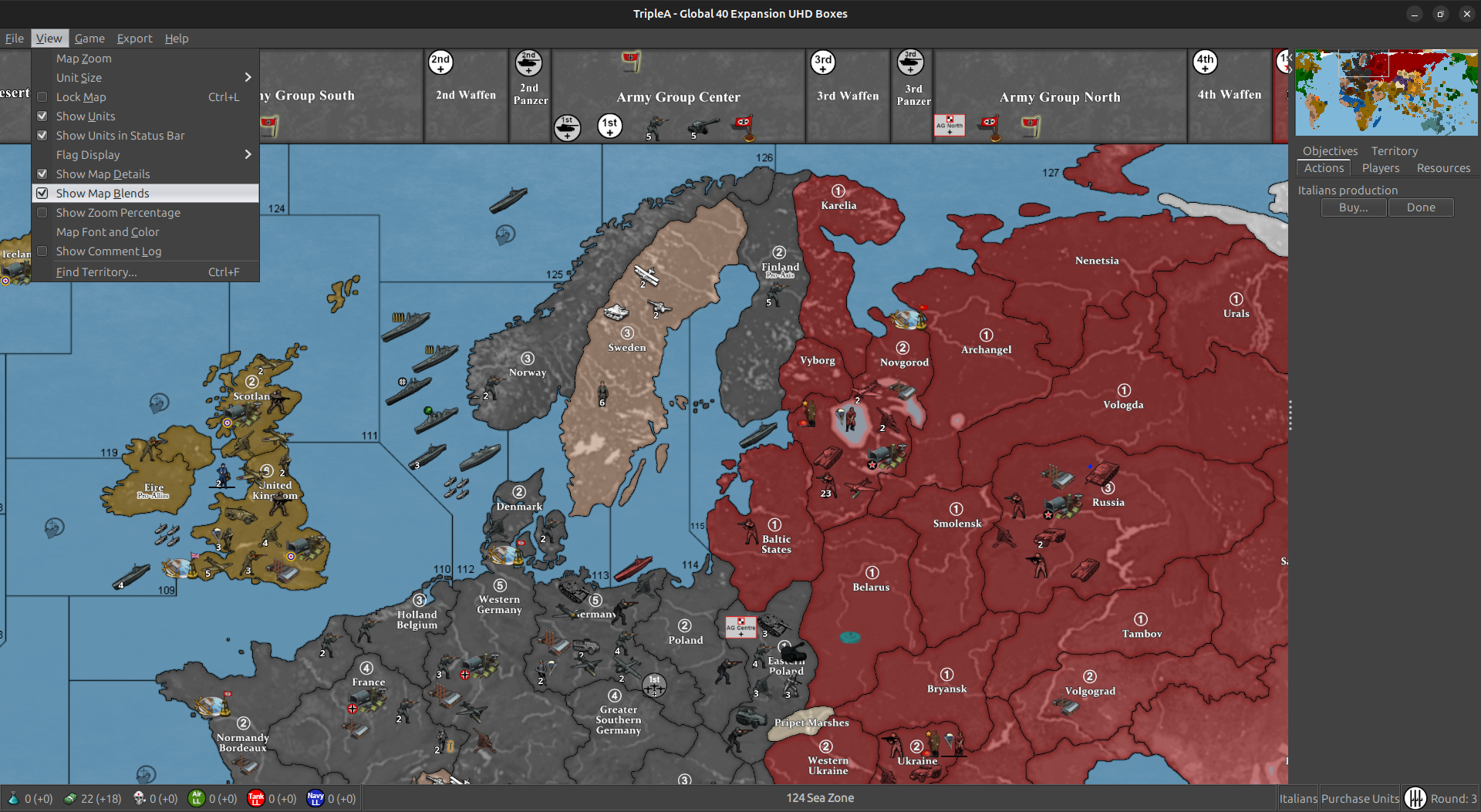The height and width of the screenshot is (812, 1481).
Task: Expand the Flag Display submenu
Action: pyautogui.click(x=88, y=154)
